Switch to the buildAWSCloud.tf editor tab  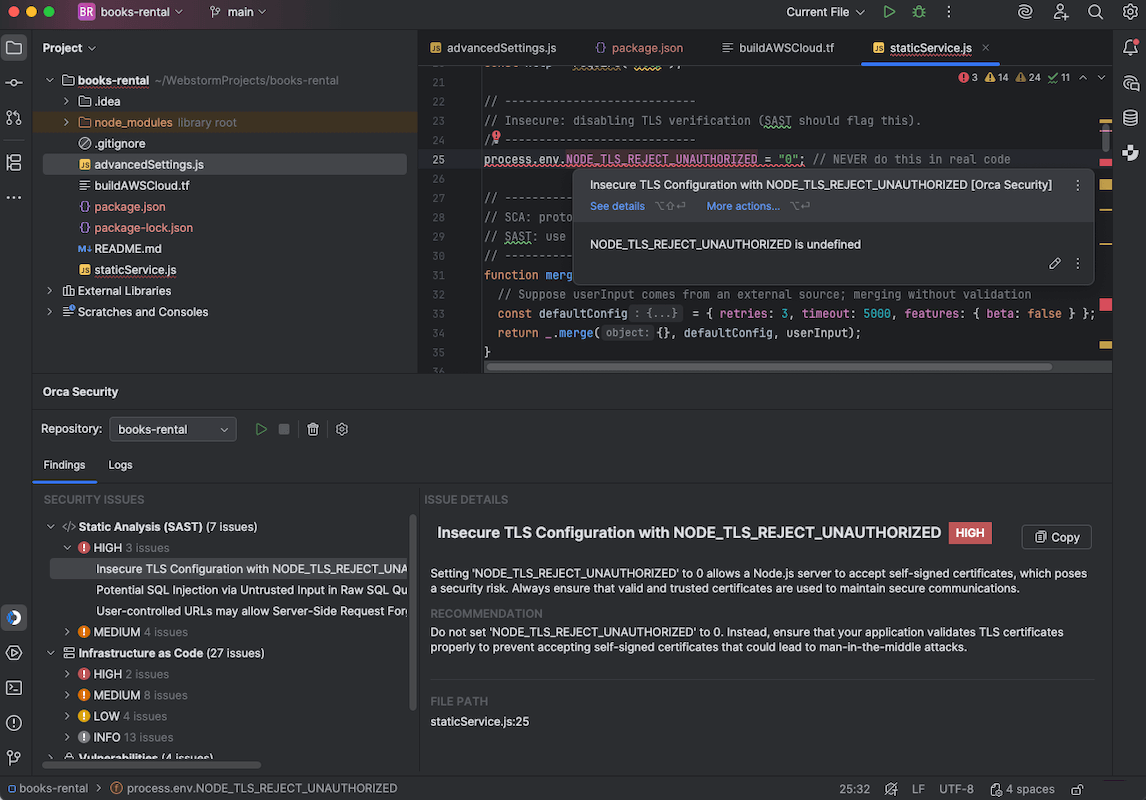(778, 48)
